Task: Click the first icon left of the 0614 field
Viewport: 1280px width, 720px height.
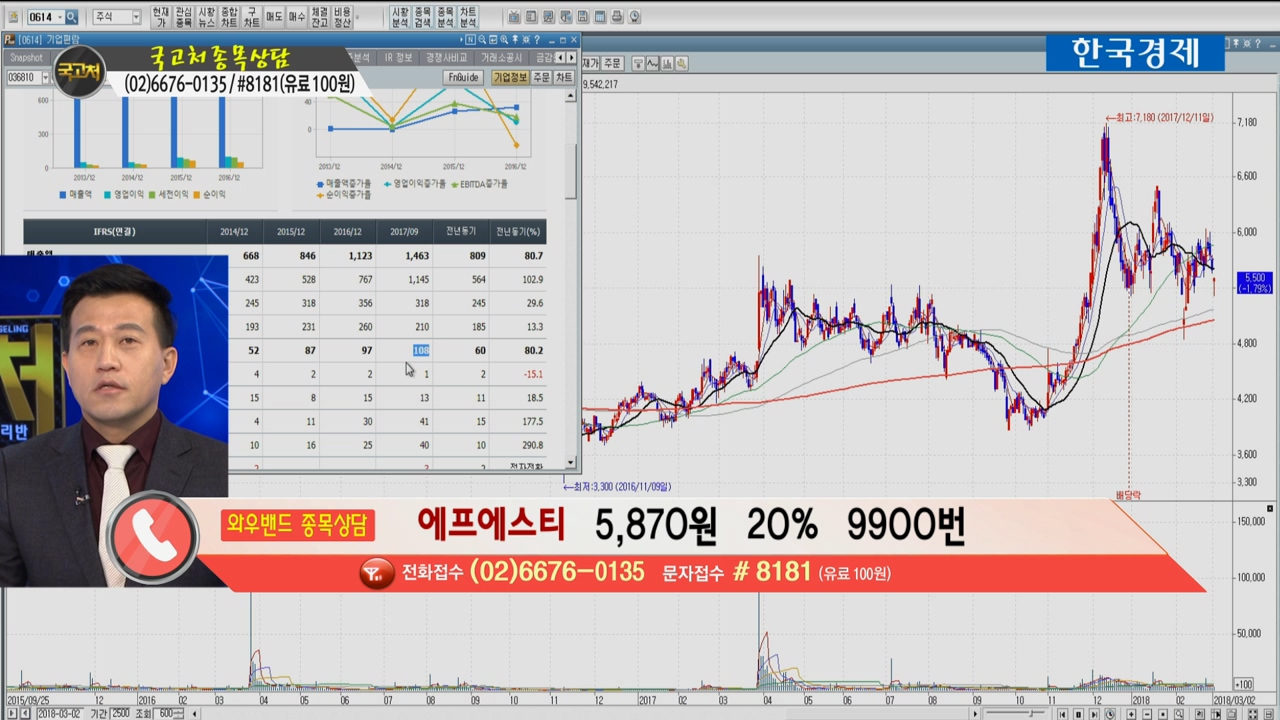Action: click(x=13, y=17)
